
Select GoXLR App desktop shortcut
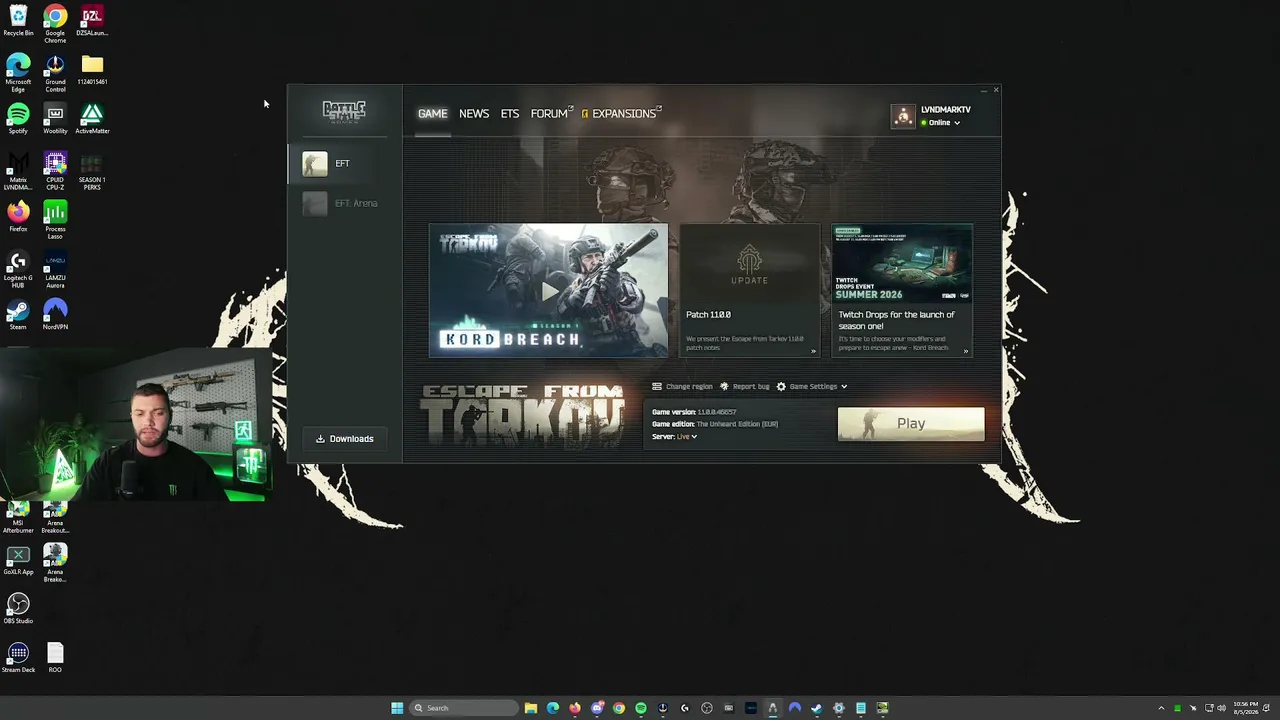point(18,560)
